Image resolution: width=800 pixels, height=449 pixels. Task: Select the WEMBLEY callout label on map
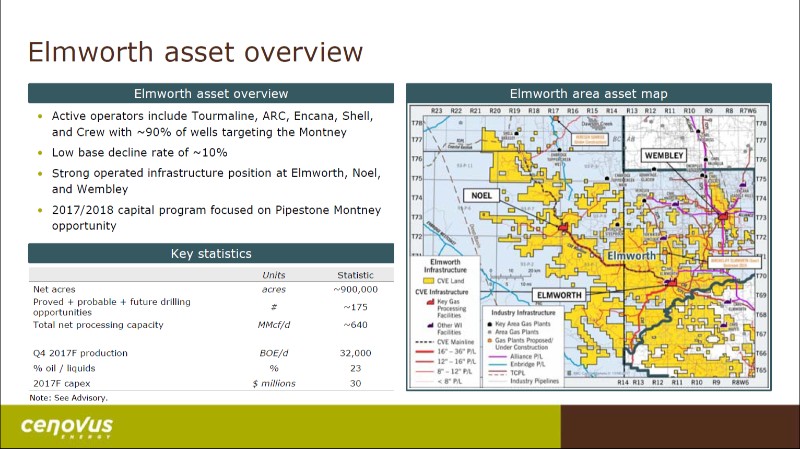tap(663, 156)
